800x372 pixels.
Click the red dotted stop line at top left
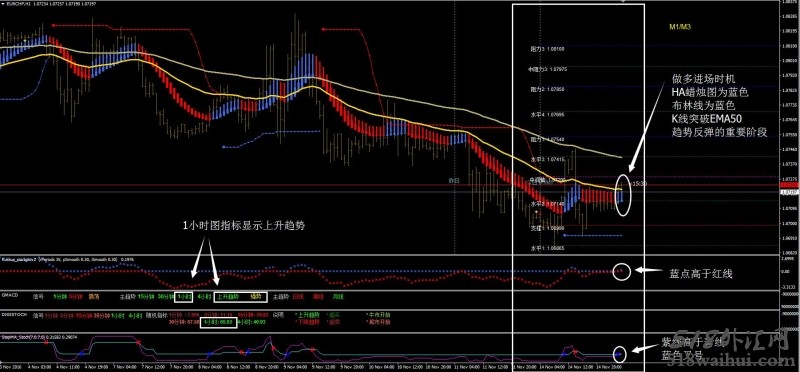point(121,24)
